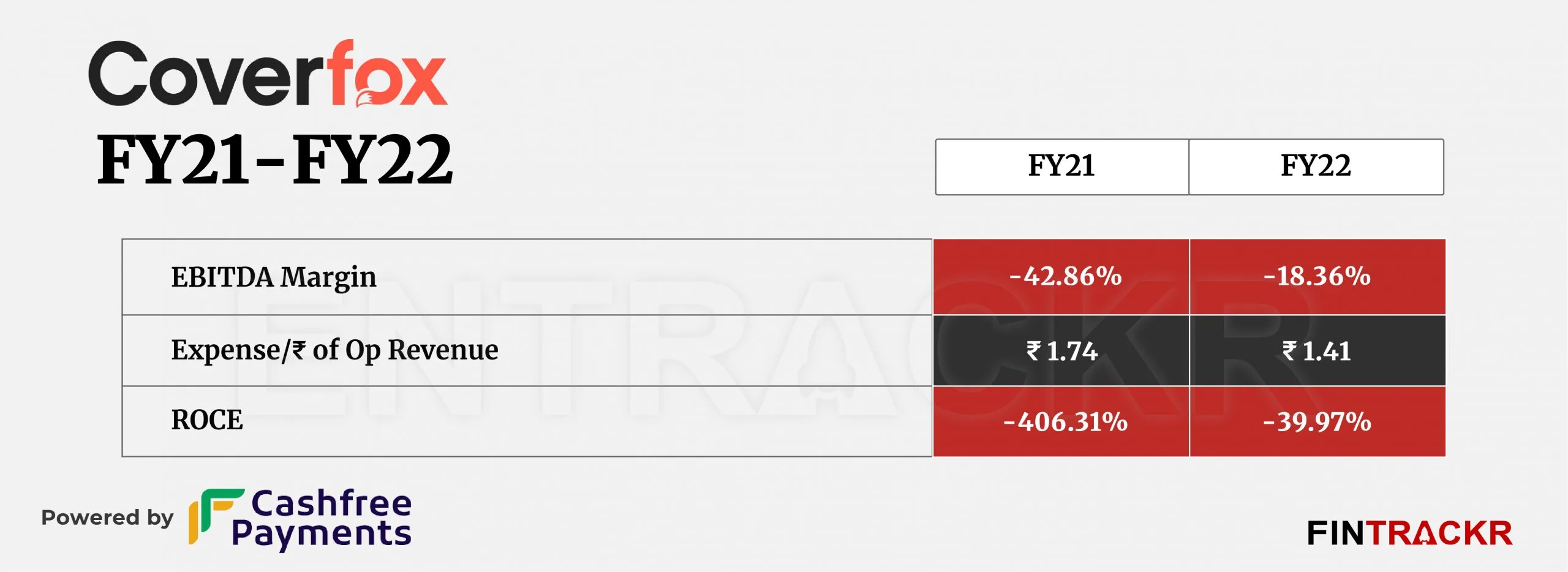1568x572 pixels.
Task: Click the Coverfox logo
Action: point(268,73)
